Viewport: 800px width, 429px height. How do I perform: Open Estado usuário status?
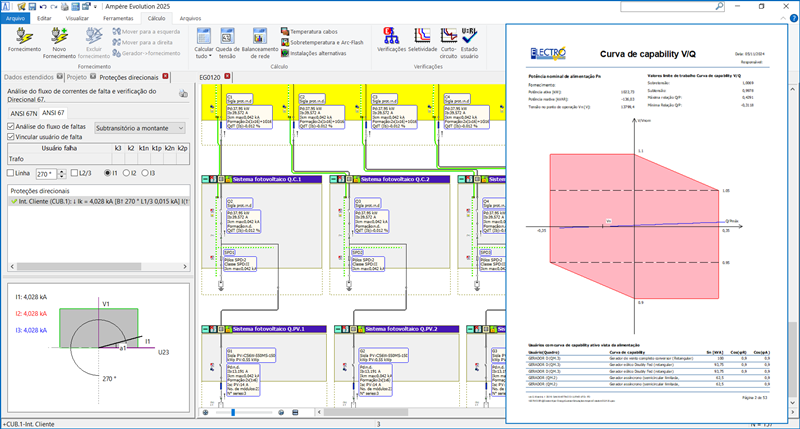[x=469, y=43]
